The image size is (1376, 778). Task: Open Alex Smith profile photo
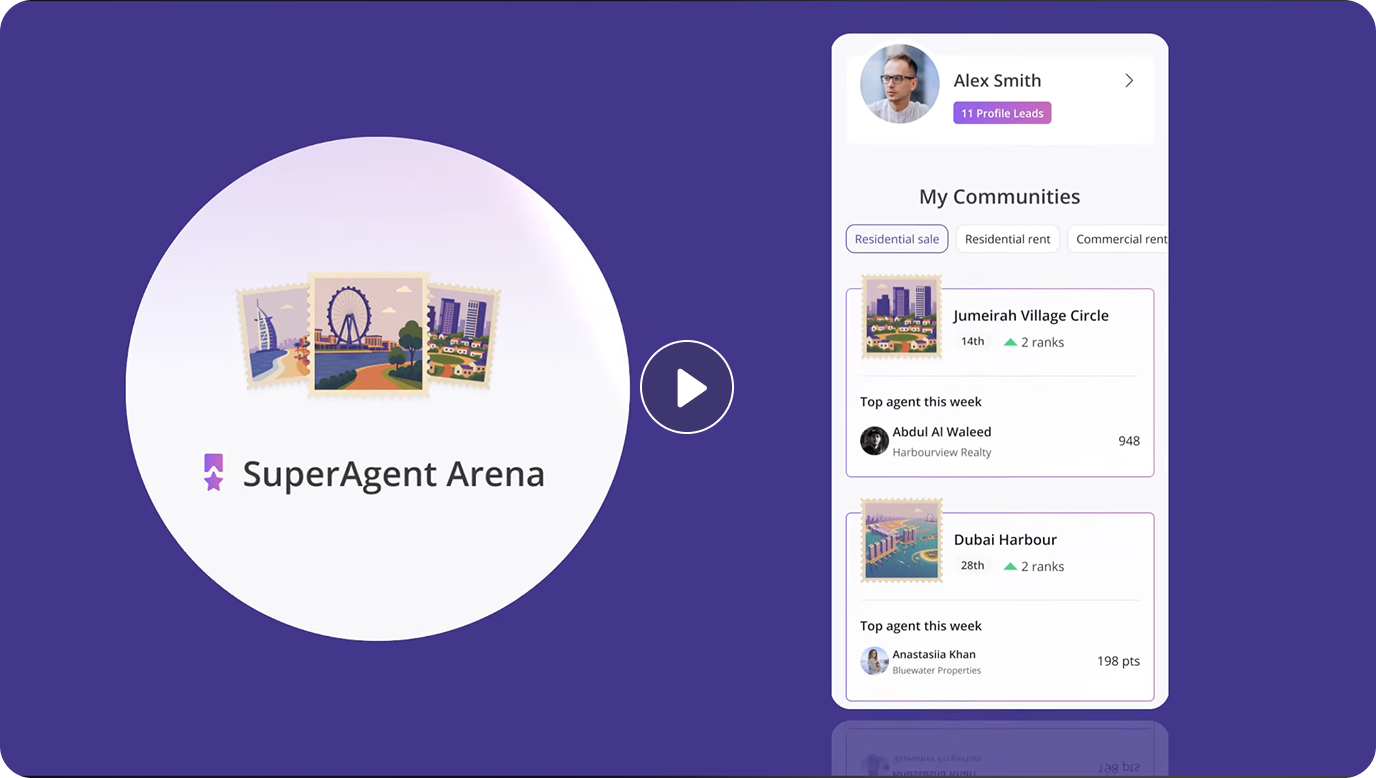pos(899,84)
